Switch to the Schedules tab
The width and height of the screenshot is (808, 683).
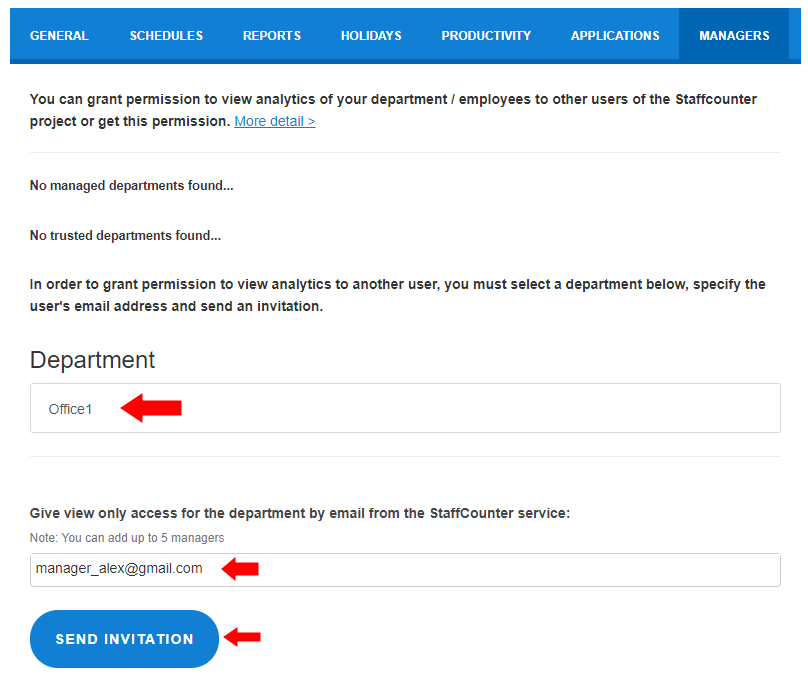click(166, 36)
